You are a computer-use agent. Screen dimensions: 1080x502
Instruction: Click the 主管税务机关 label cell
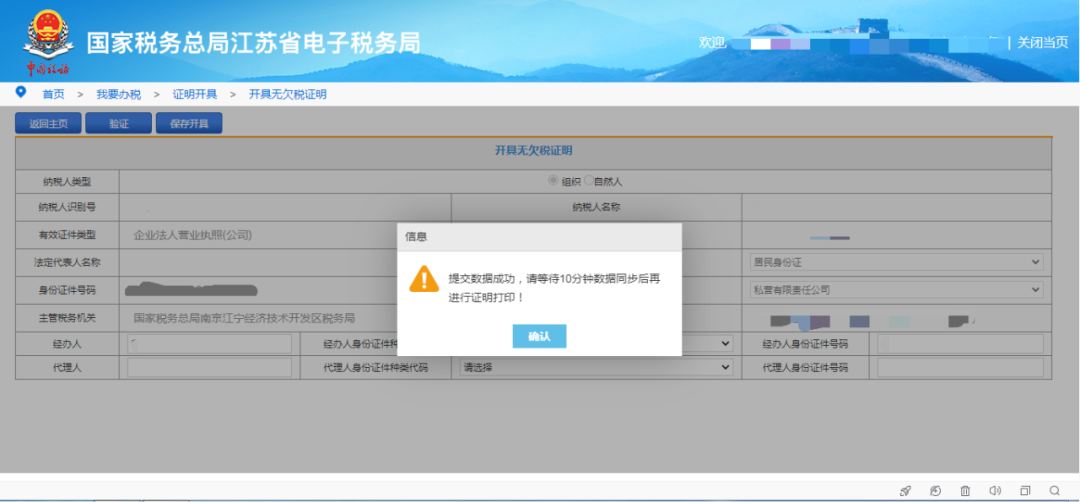click(67, 318)
